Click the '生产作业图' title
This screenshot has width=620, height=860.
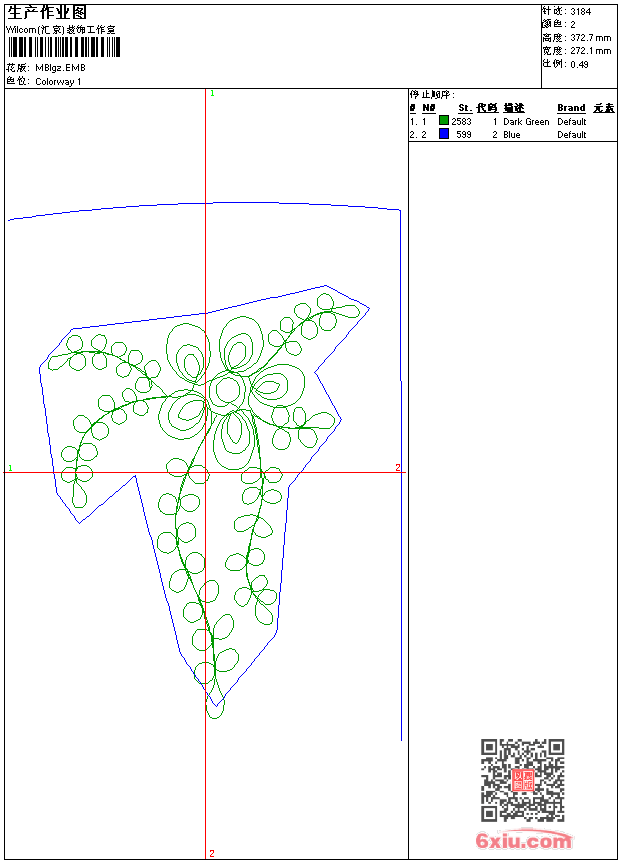47,12
